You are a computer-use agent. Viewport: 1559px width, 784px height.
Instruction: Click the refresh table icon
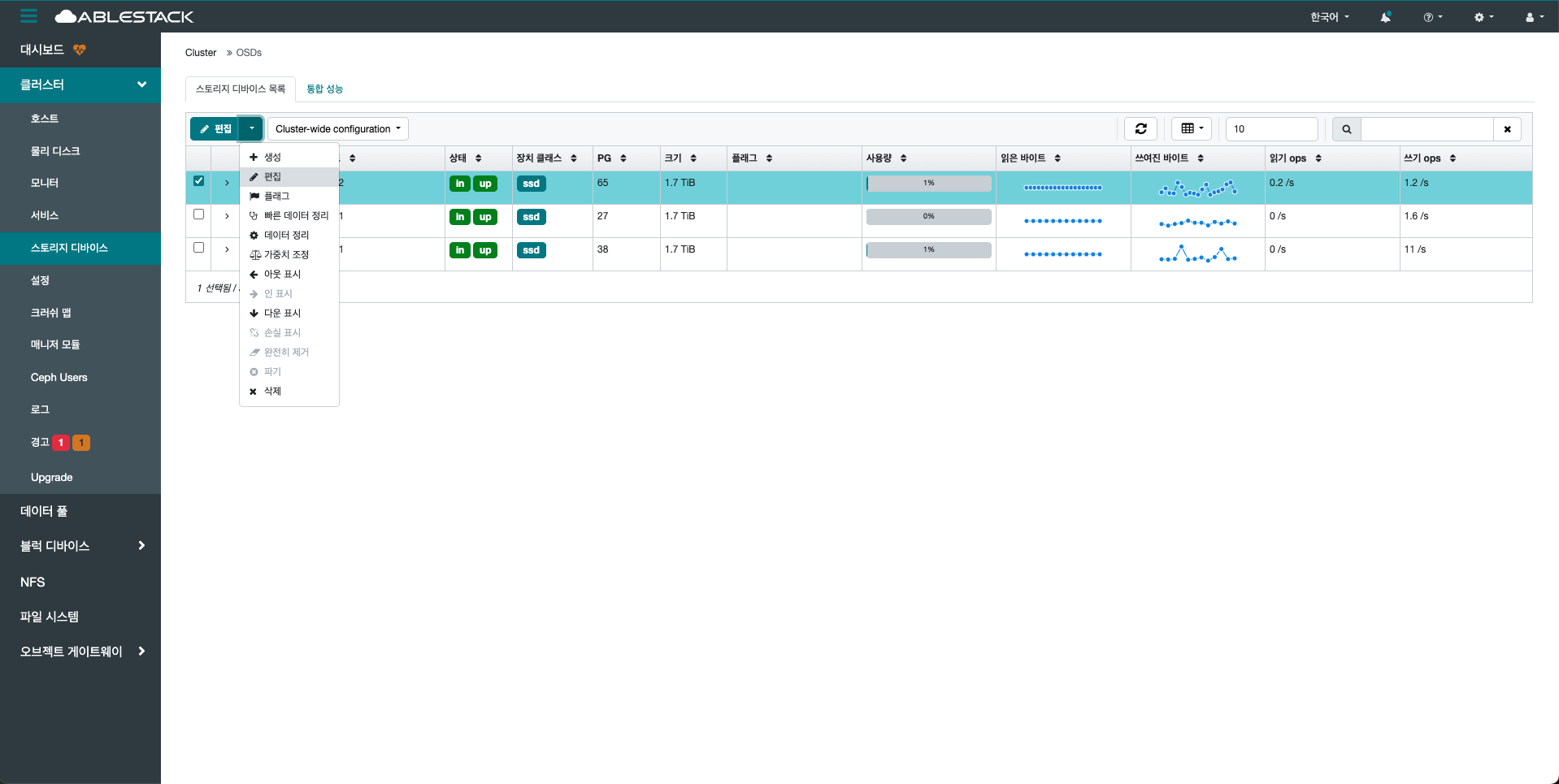[x=1140, y=128]
